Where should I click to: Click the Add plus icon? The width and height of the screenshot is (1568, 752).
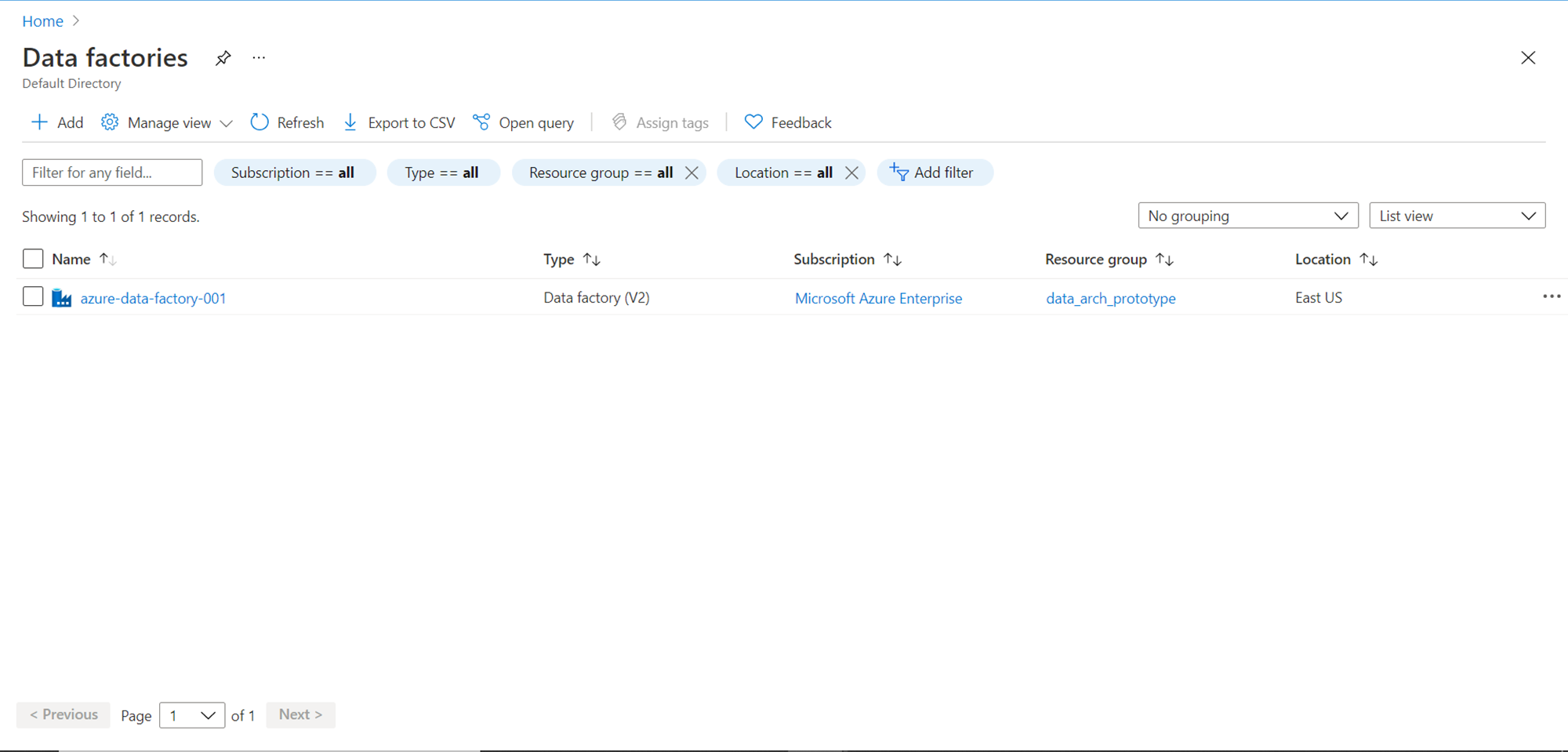coord(39,122)
